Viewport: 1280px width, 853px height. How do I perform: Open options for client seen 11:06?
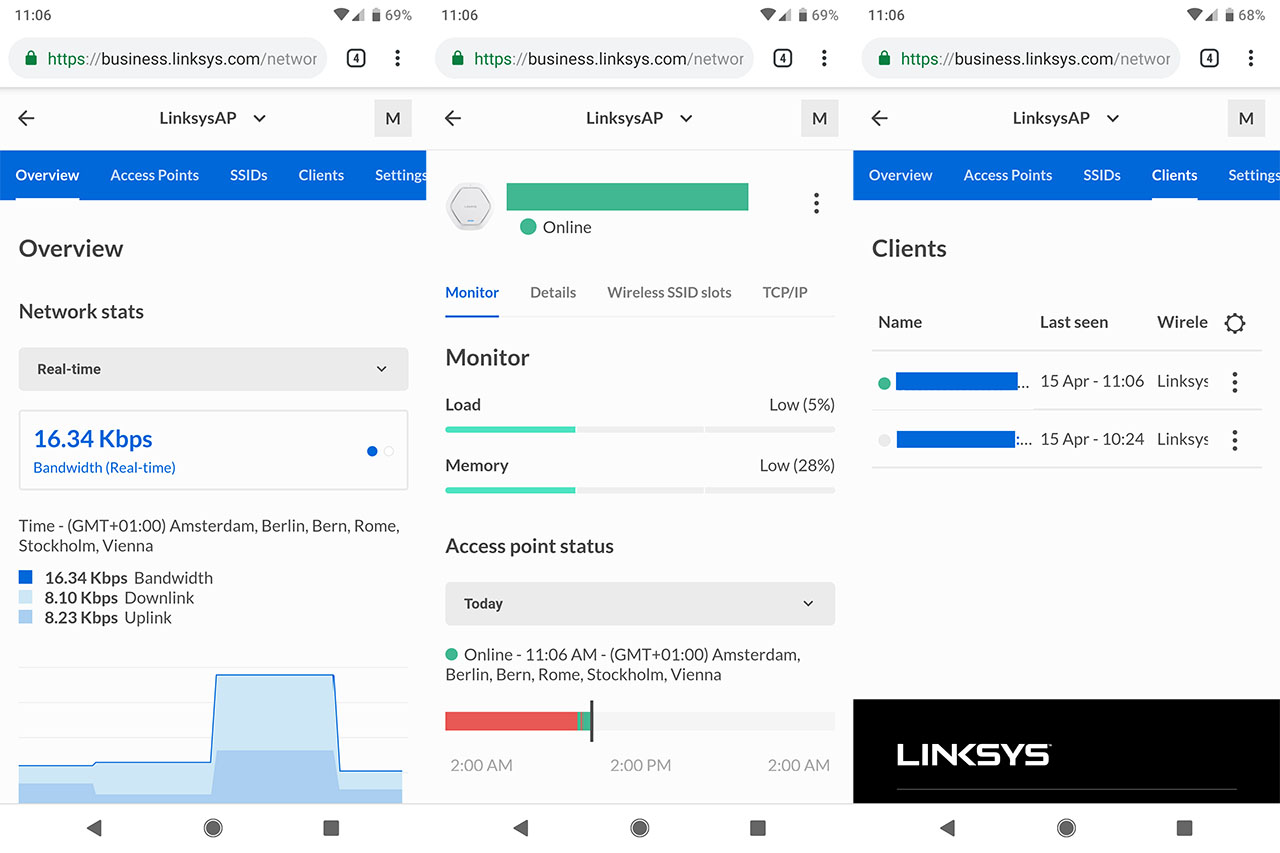coord(1235,382)
